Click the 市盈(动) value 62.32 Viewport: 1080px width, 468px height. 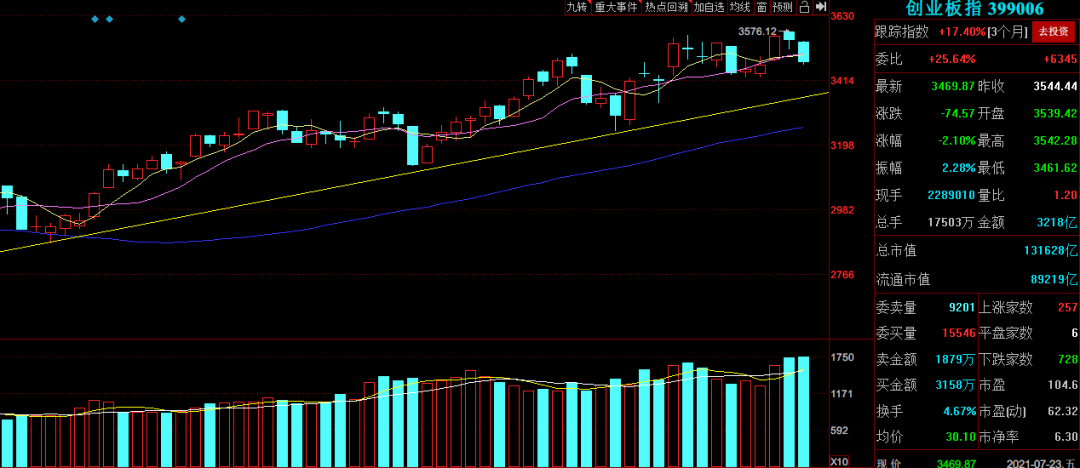pyautogui.click(x=1064, y=411)
